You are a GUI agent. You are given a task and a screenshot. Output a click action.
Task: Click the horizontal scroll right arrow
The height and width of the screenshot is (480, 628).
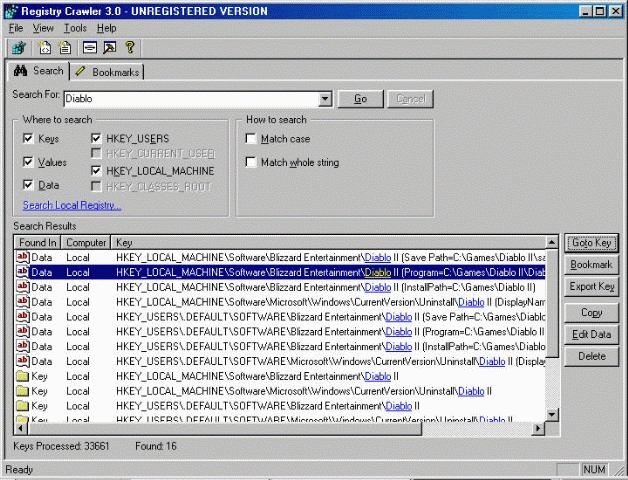click(538, 428)
